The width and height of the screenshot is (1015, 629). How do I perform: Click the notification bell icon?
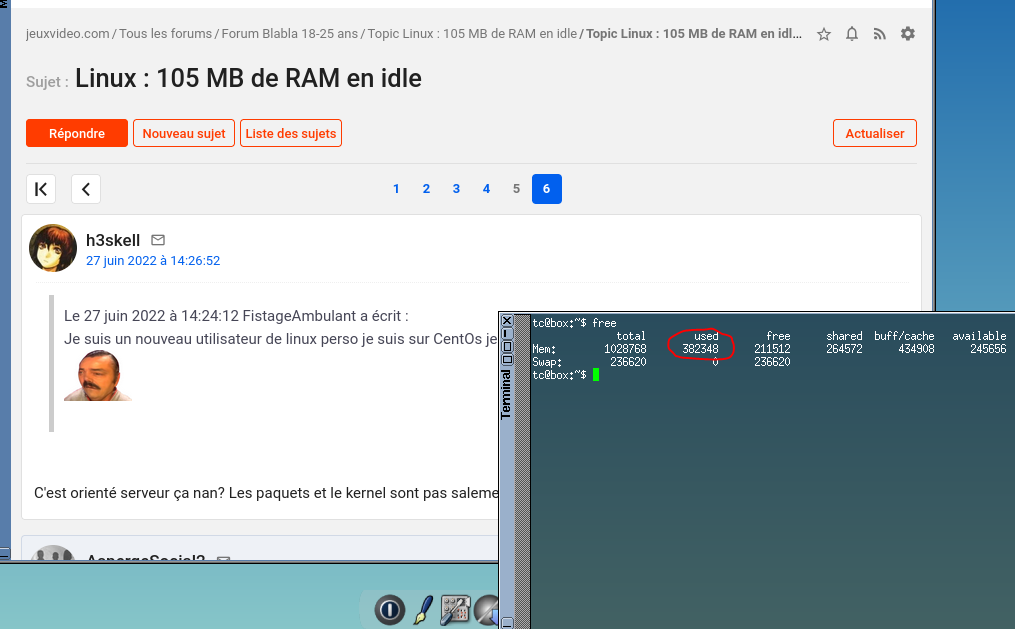tap(852, 34)
